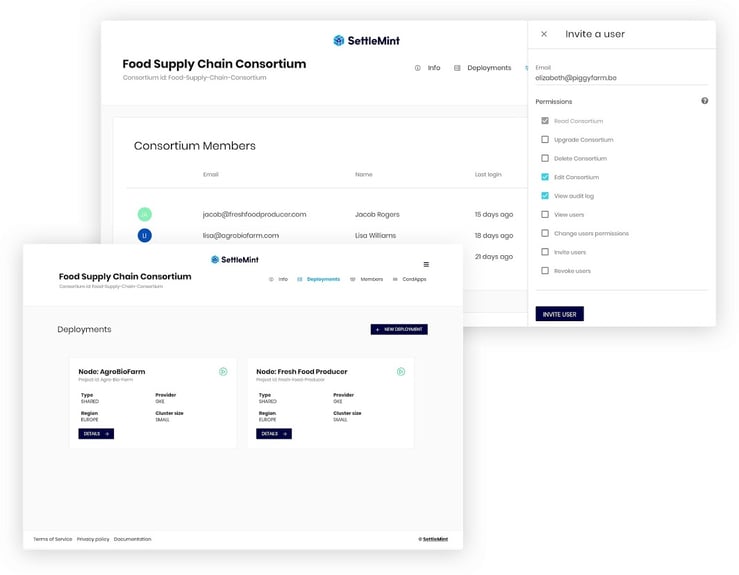The height and width of the screenshot is (575, 739).
Task: Click the INVITE USER button
Action: [x=559, y=314]
